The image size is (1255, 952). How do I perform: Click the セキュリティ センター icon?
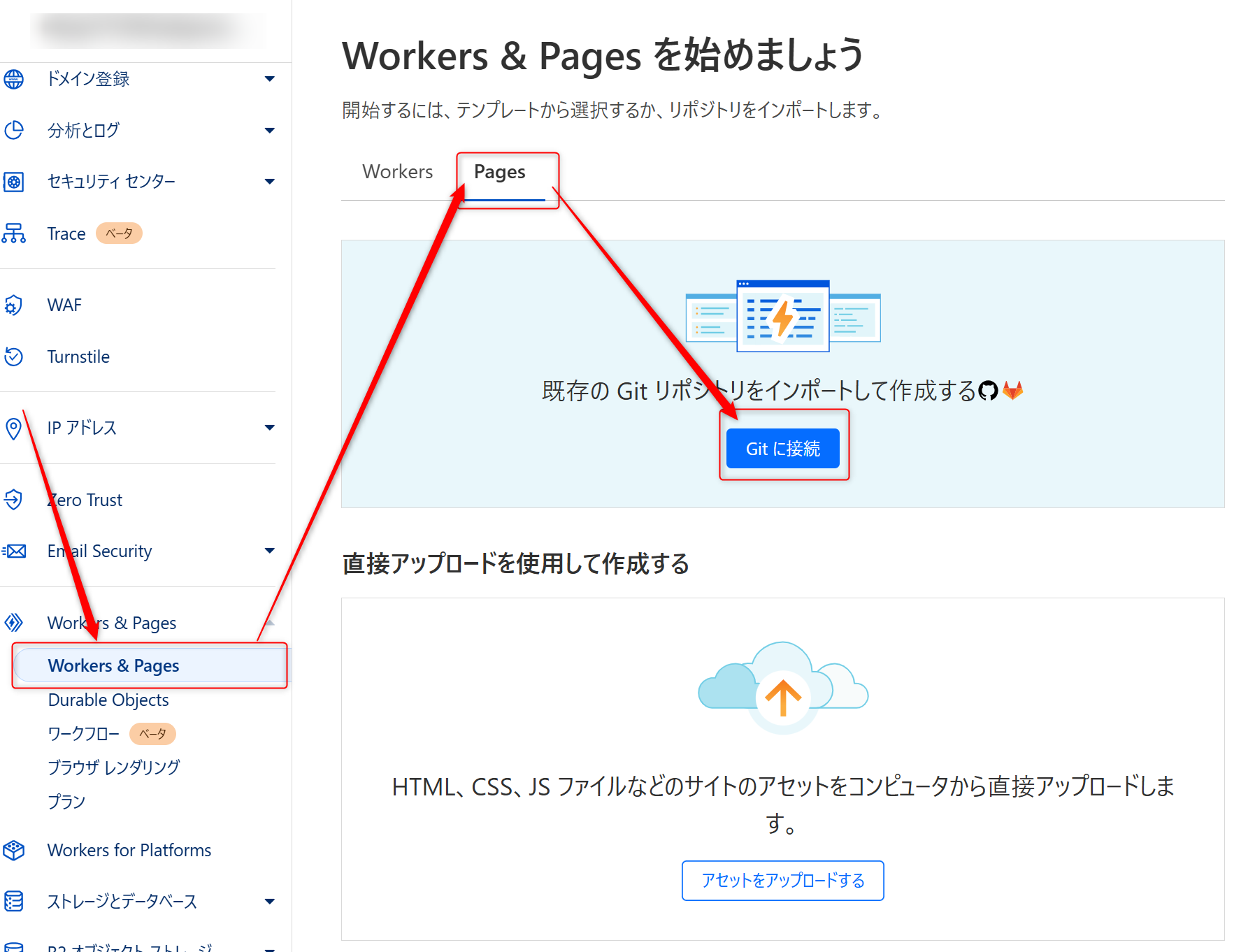(13, 182)
